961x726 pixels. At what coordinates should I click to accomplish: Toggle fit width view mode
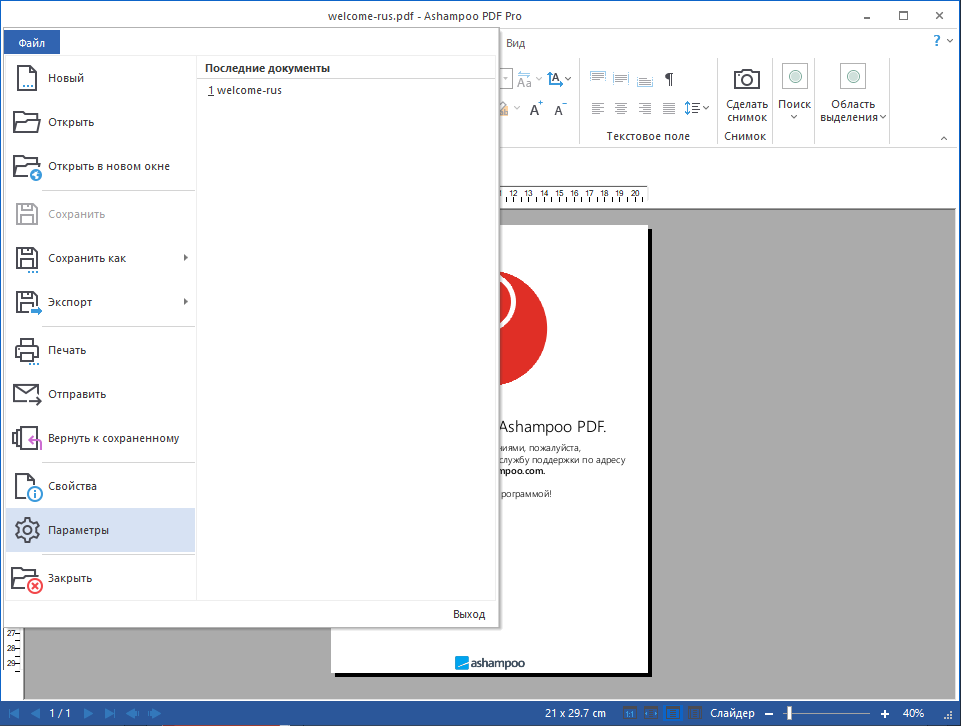[x=651, y=713]
